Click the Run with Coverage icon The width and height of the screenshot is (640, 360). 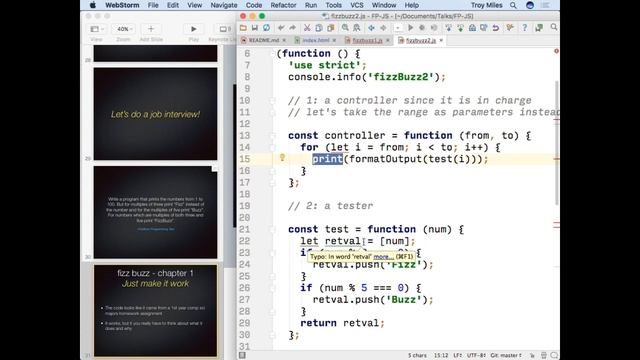pos(434,28)
